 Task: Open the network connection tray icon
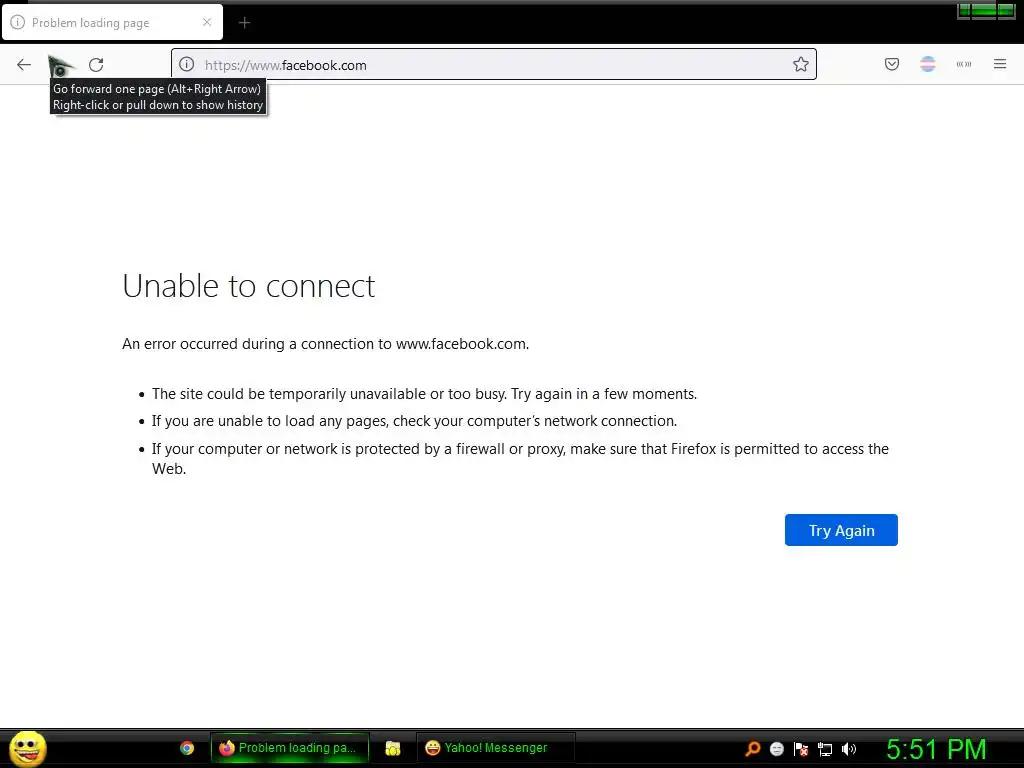pos(825,749)
